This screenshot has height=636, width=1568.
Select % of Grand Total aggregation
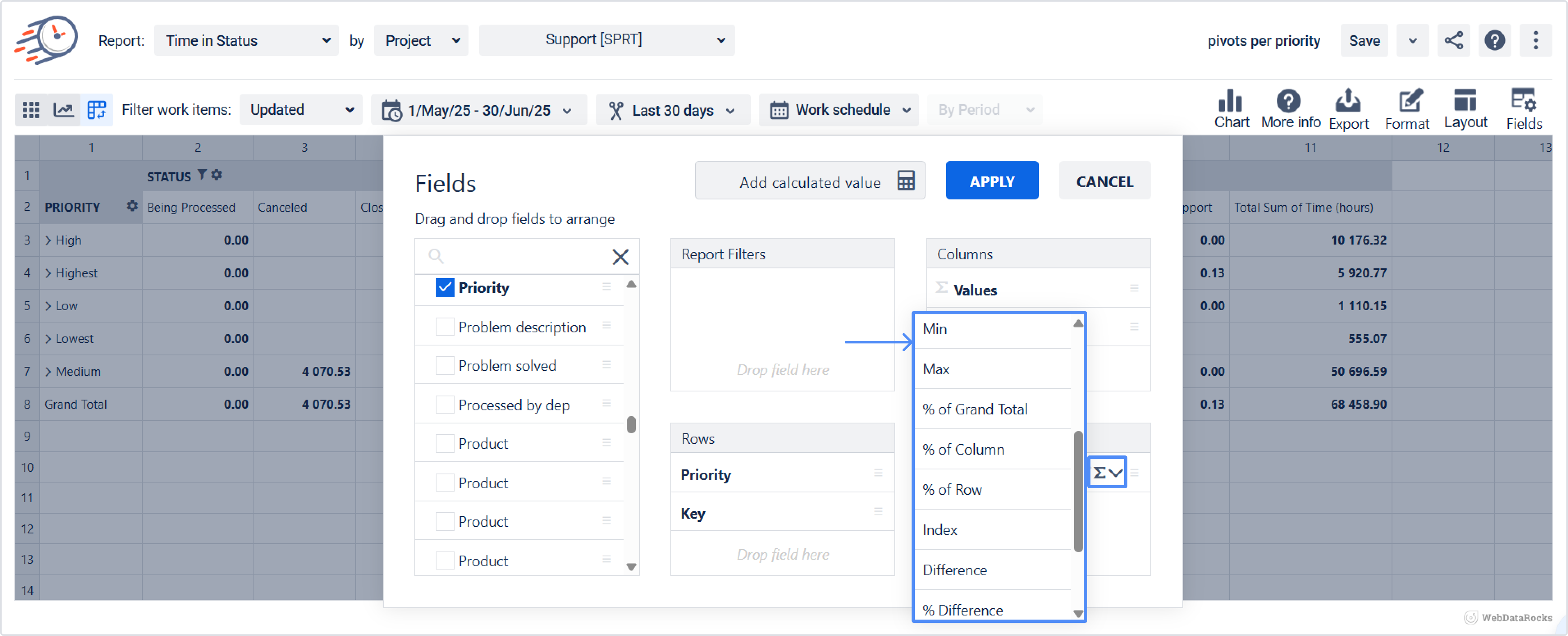974,409
